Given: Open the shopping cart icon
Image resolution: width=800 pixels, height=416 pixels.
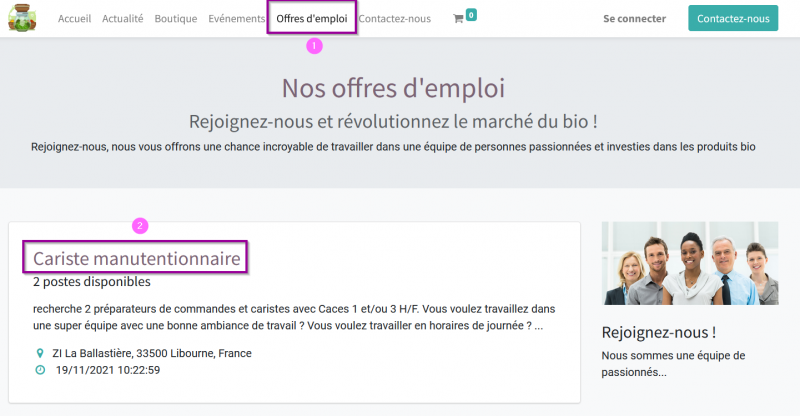Looking at the screenshot, I should 458,19.
